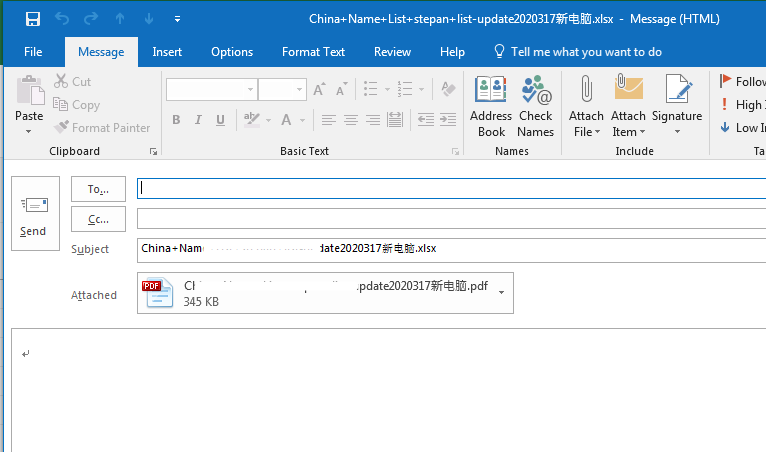Image resolution: width=766 pixels, height=452 pixels.
Task: Open Clipboard pane dialog launcher
Action: tap(153, 152)
